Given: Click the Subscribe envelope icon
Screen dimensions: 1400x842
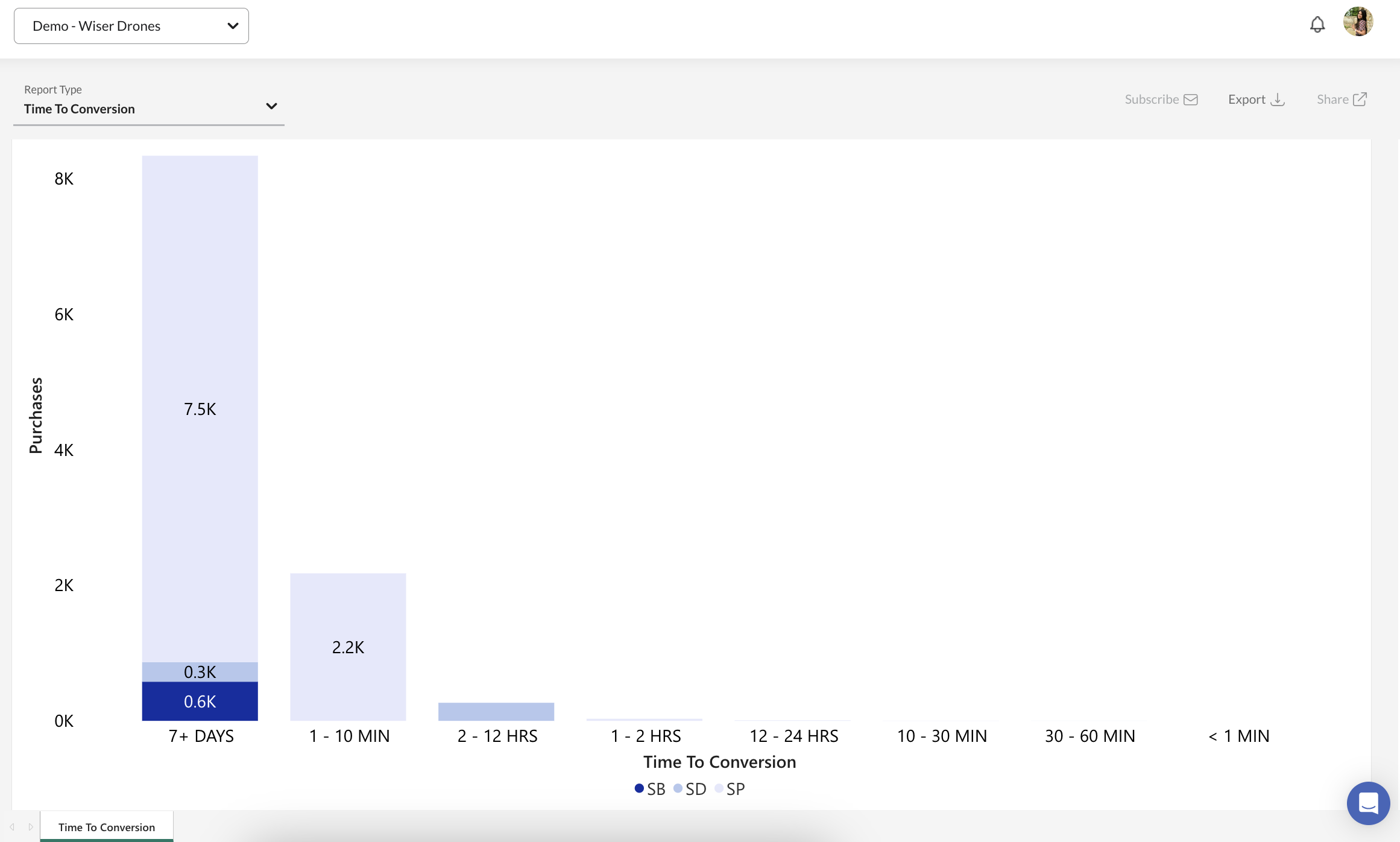Looking at the screenshot, I should (1191, 100).
